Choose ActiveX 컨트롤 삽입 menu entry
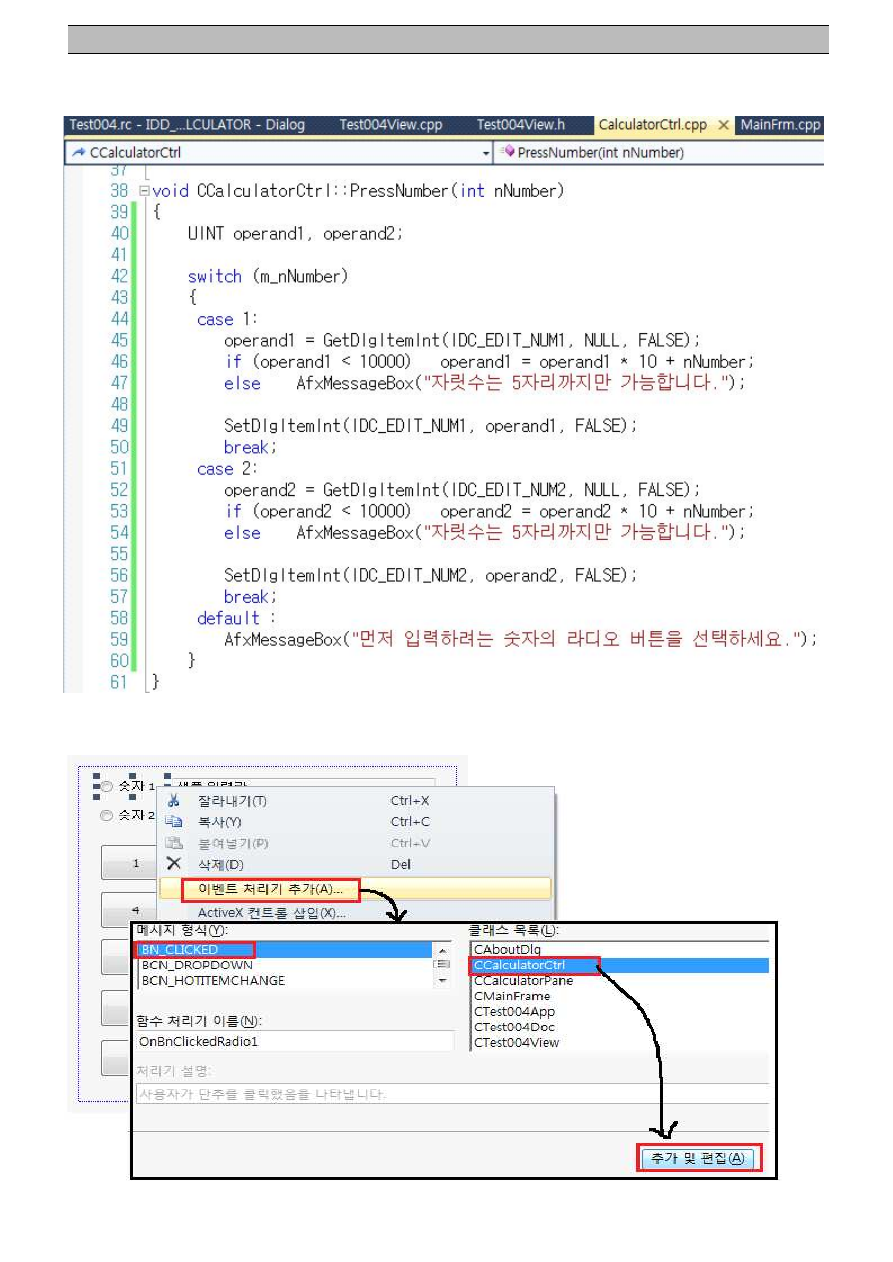The width and height of the screenshot is (893, 1262). 271,912
